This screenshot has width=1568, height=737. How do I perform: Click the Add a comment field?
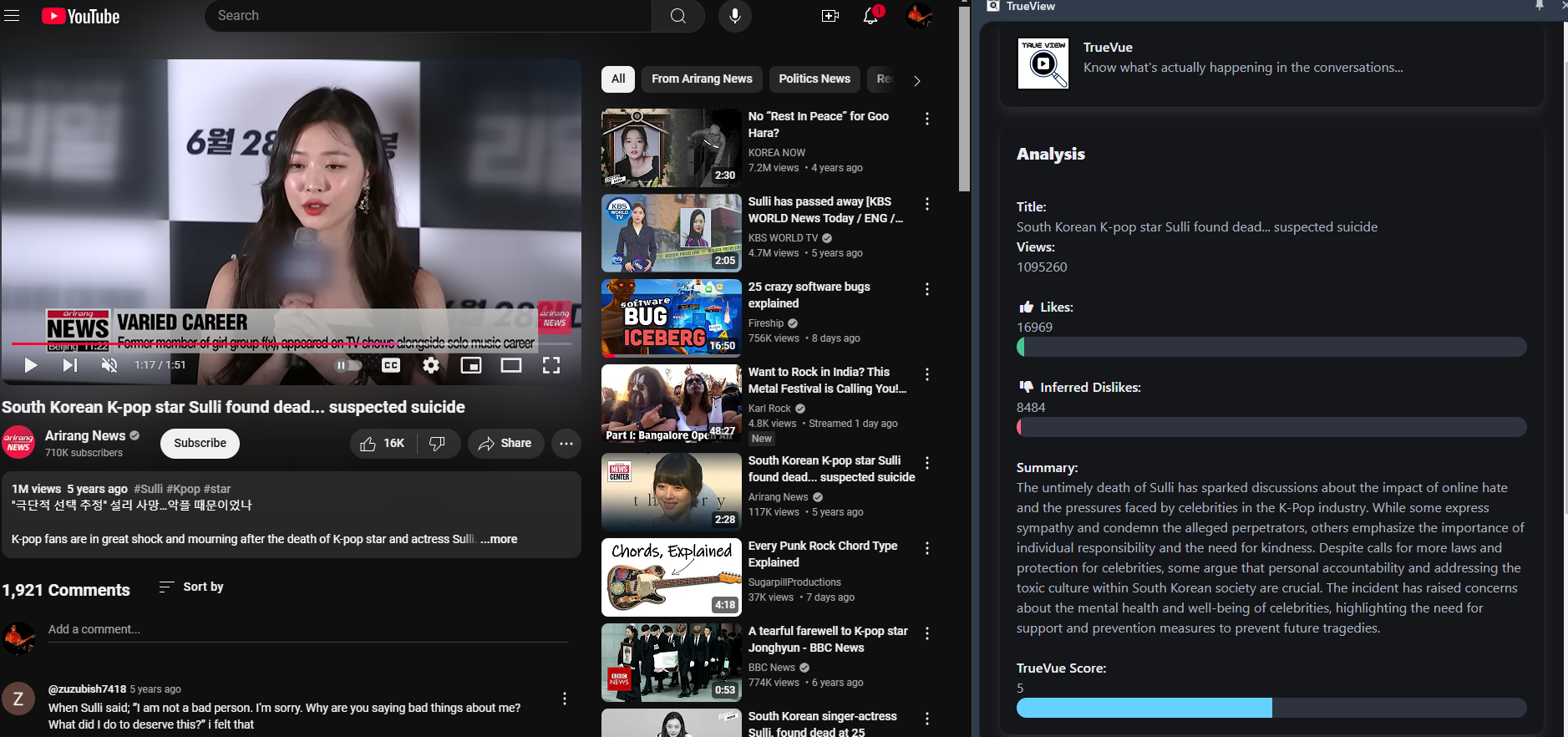(x=307, y=630)
